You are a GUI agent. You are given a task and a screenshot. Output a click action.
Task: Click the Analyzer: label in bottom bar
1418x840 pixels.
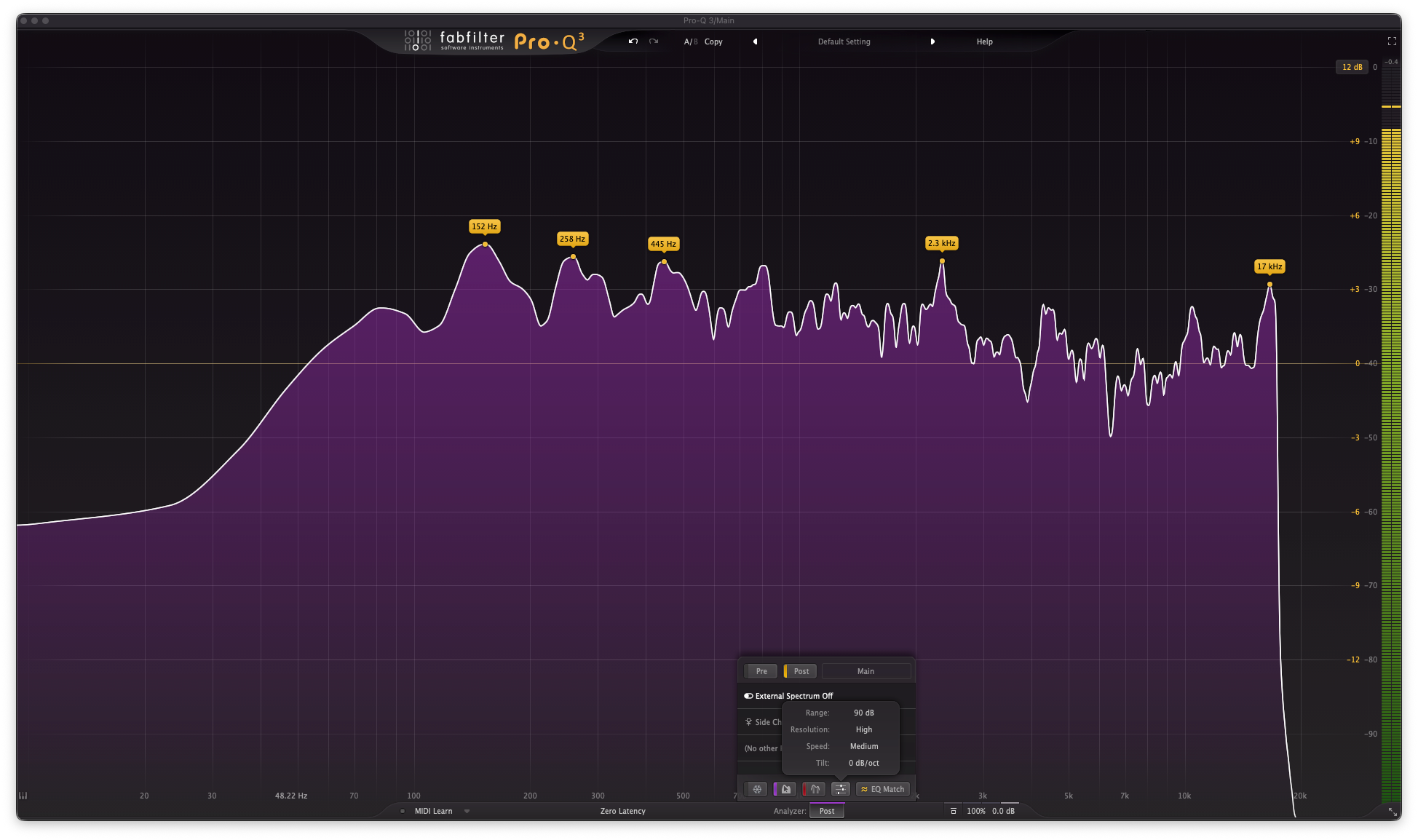[x=790, y=811]
